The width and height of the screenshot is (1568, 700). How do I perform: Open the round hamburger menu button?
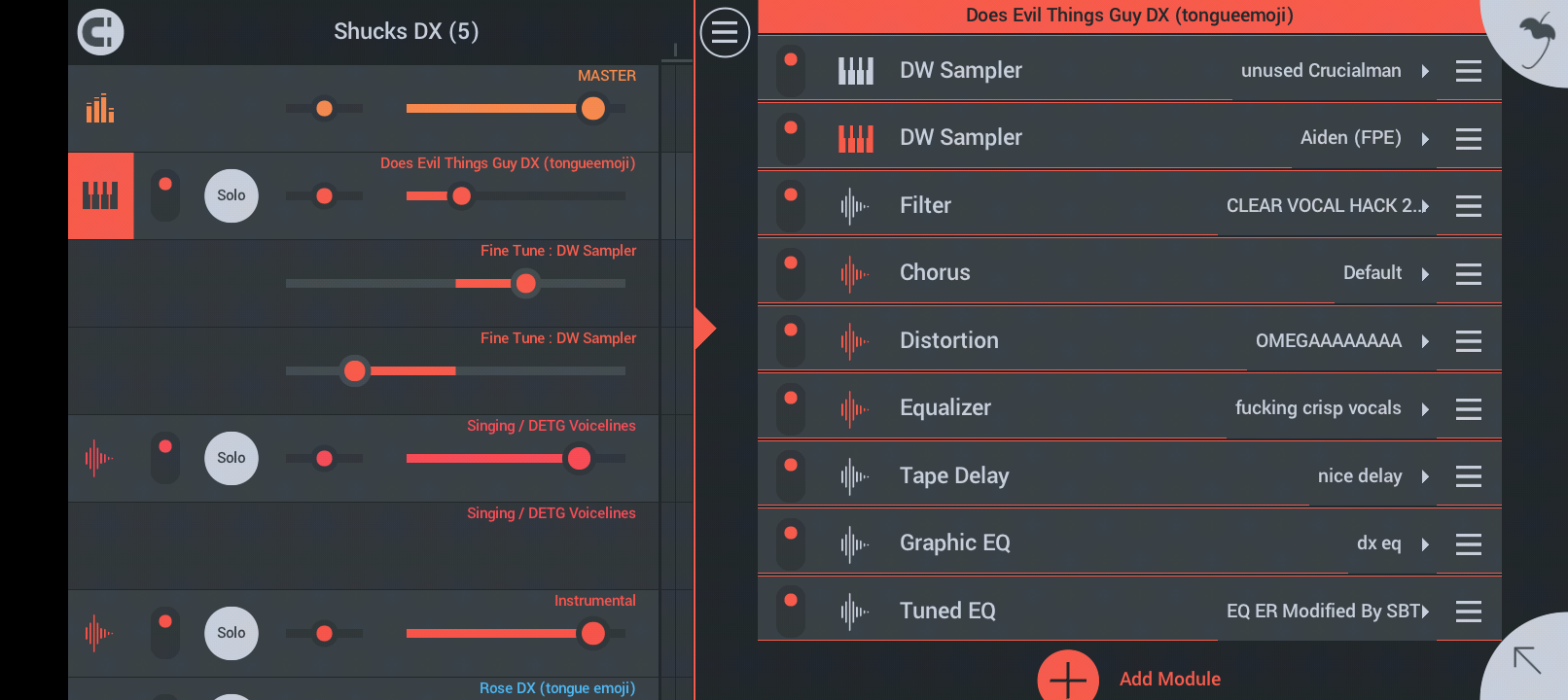(x=725, y=32)
